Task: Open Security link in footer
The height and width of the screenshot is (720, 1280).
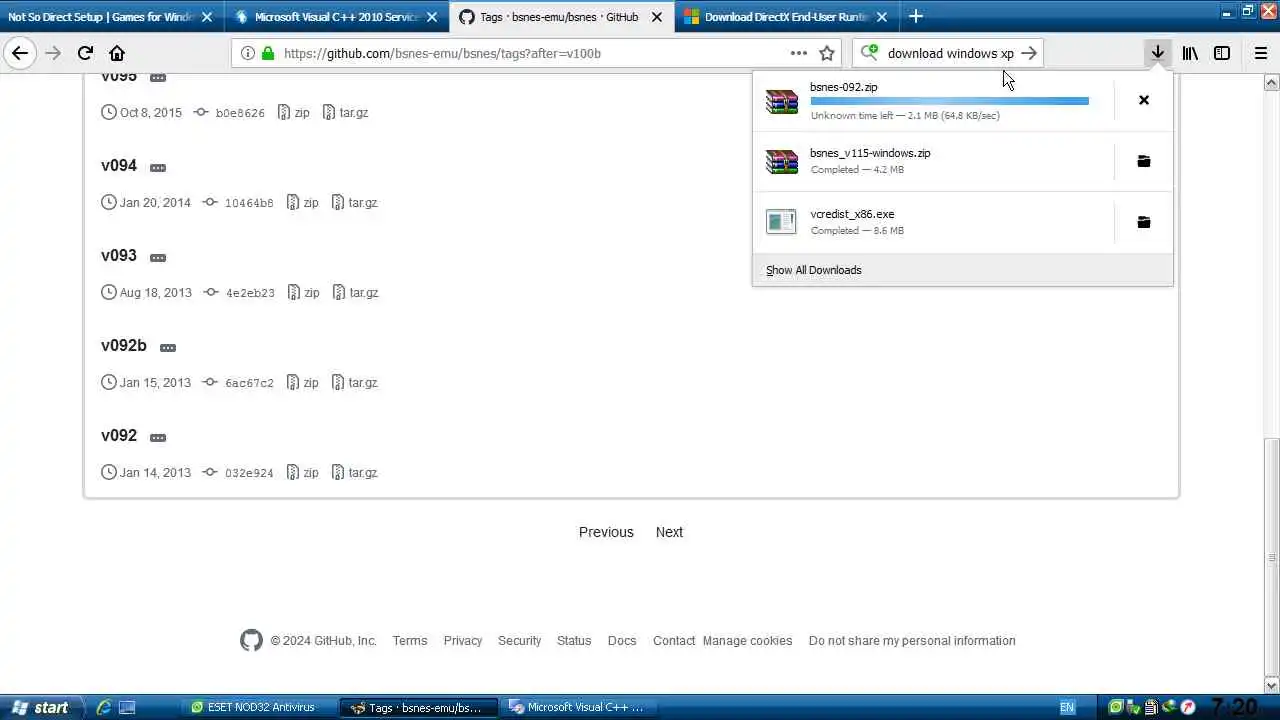Action: (x=520, y=640)
